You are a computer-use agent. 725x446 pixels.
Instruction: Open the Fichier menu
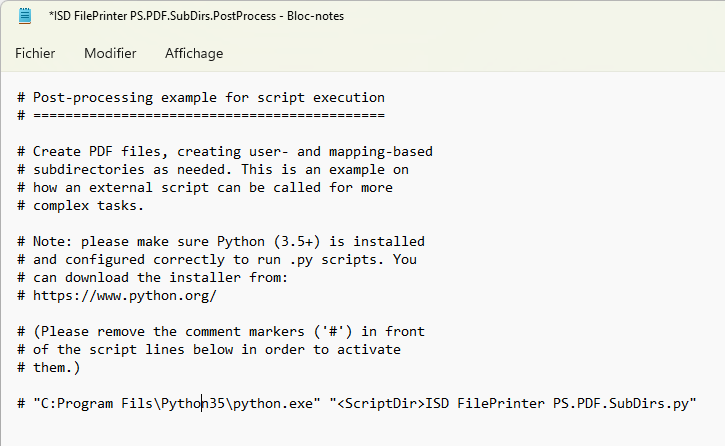pos(35,53)
